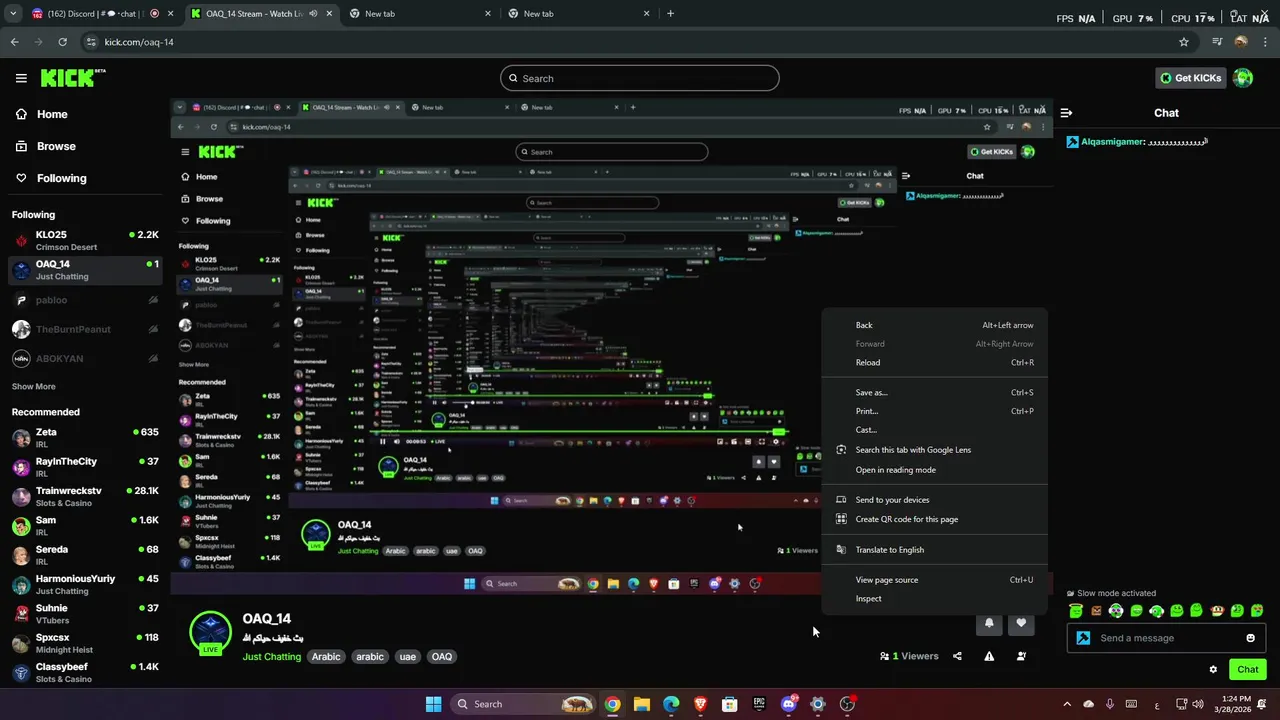Click the OAQ_14 streamer avatar

click(x=210, y=634)
